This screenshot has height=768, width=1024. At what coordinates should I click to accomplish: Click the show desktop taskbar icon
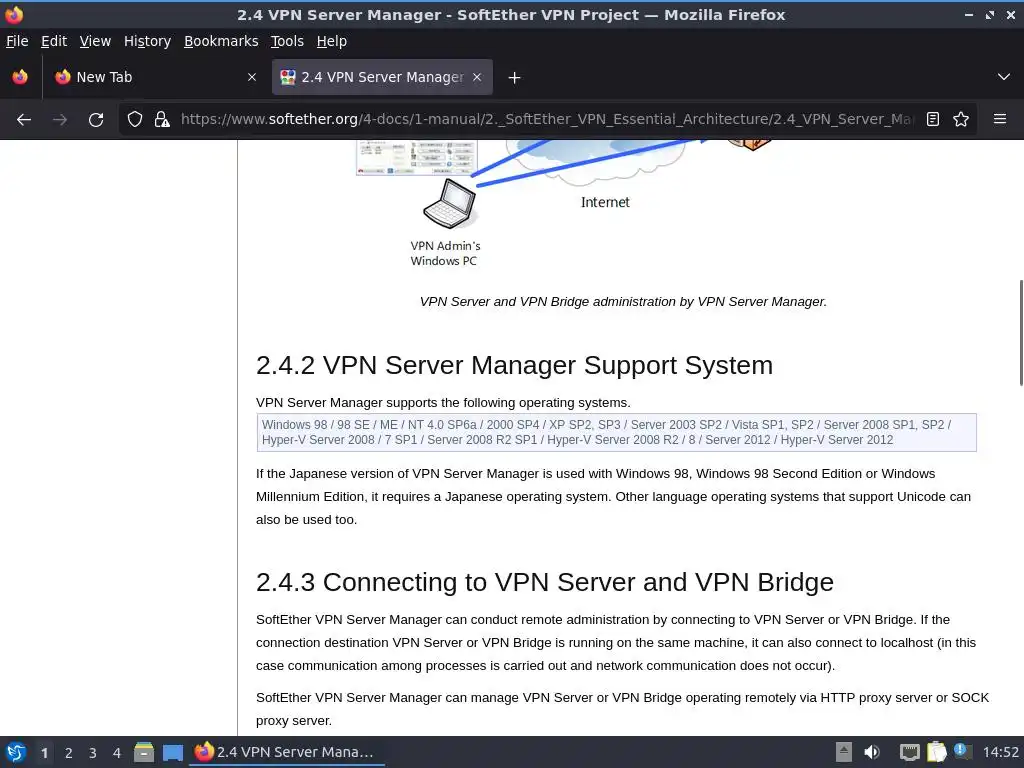click(x=172, y=752)
